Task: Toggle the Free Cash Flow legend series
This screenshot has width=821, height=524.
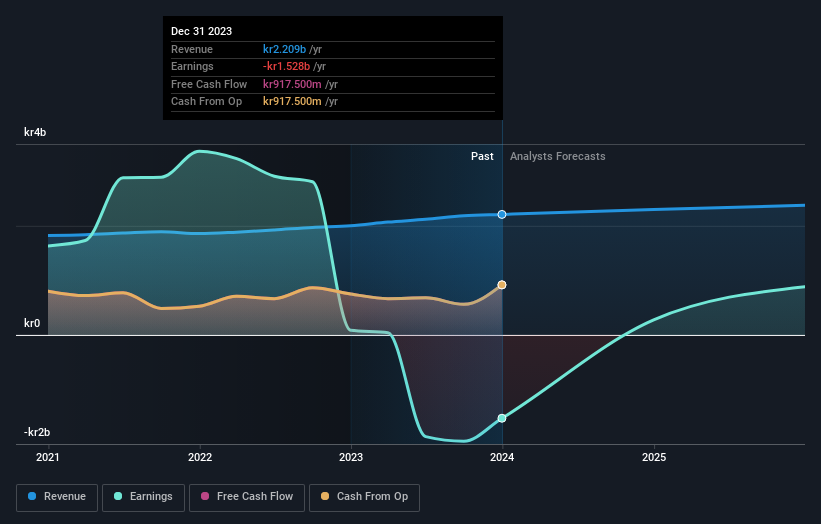Action: click(247, 497)
